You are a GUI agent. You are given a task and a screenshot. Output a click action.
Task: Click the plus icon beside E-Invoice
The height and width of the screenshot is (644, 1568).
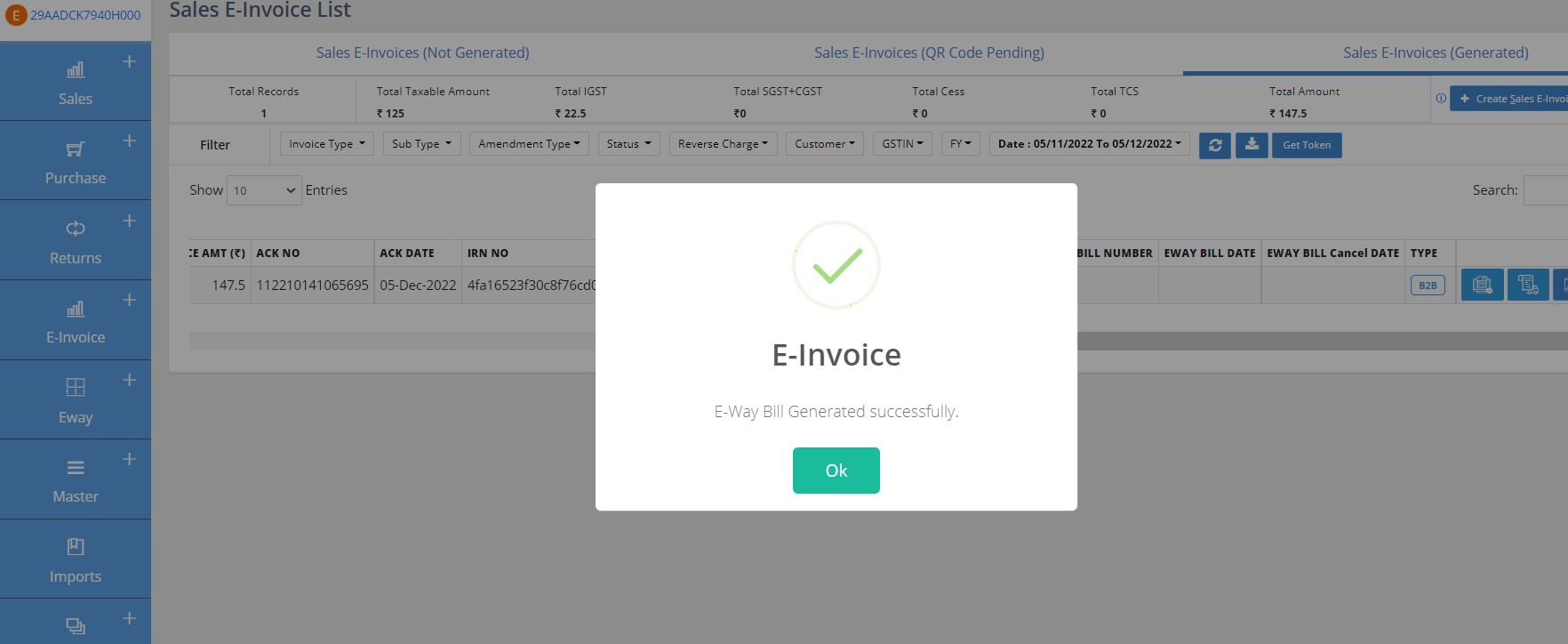coord(129,300)
